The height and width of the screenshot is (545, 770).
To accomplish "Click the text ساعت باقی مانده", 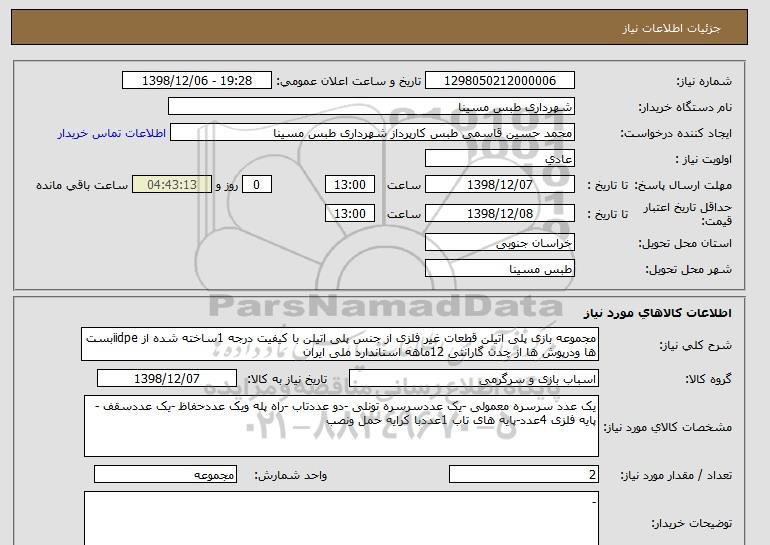I will [x=82, y=185].
